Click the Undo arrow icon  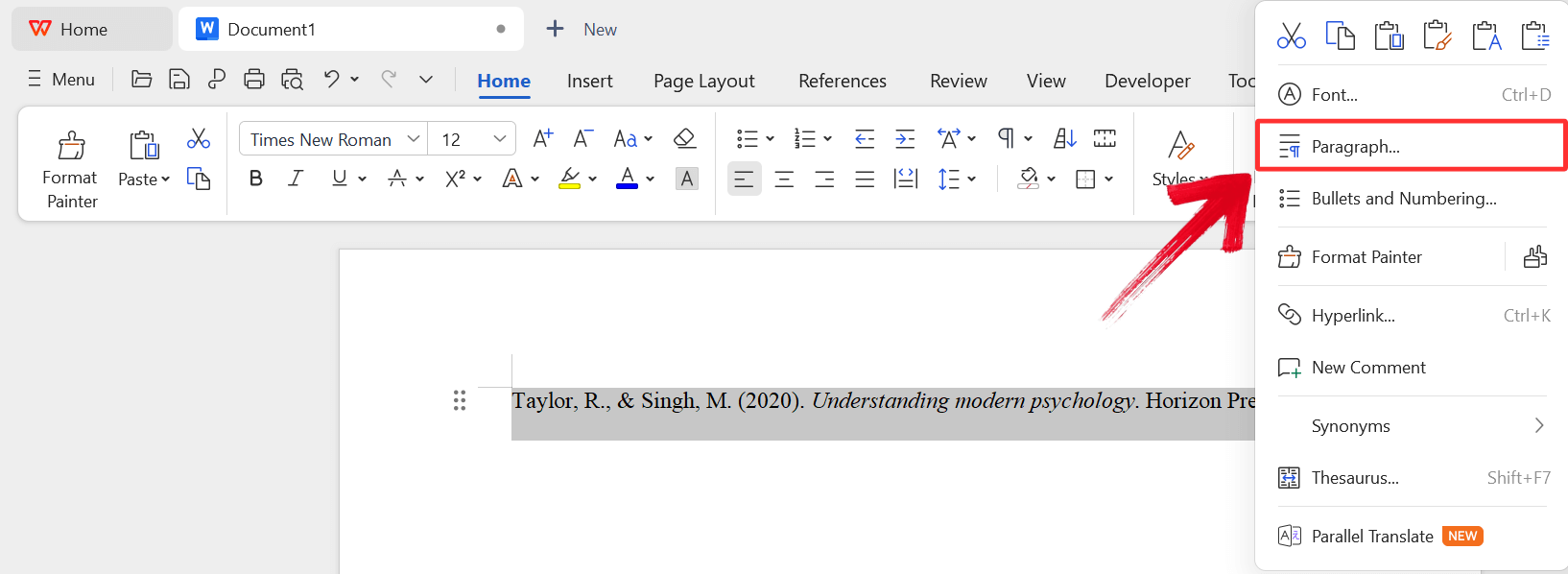332,79
